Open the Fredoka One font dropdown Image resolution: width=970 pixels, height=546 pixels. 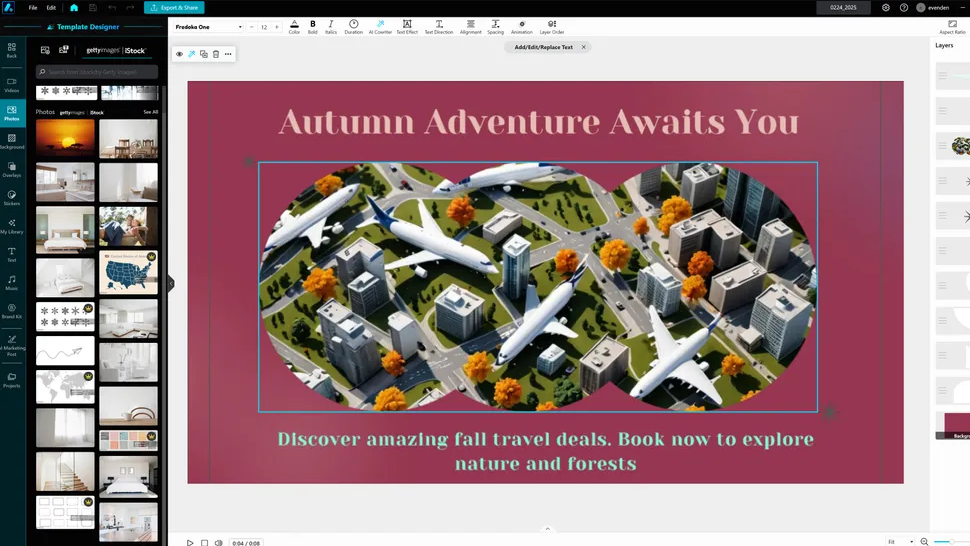point(209,27)
